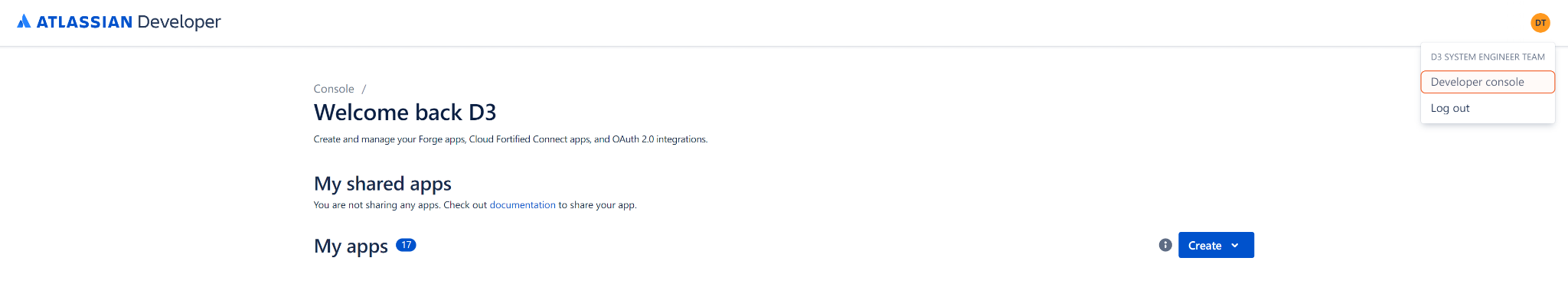Viewport: 1568px width, 284px height.
Task: Expand the chevron arrow on Create
Action: pyautogui.click(x=1235, y=246)
